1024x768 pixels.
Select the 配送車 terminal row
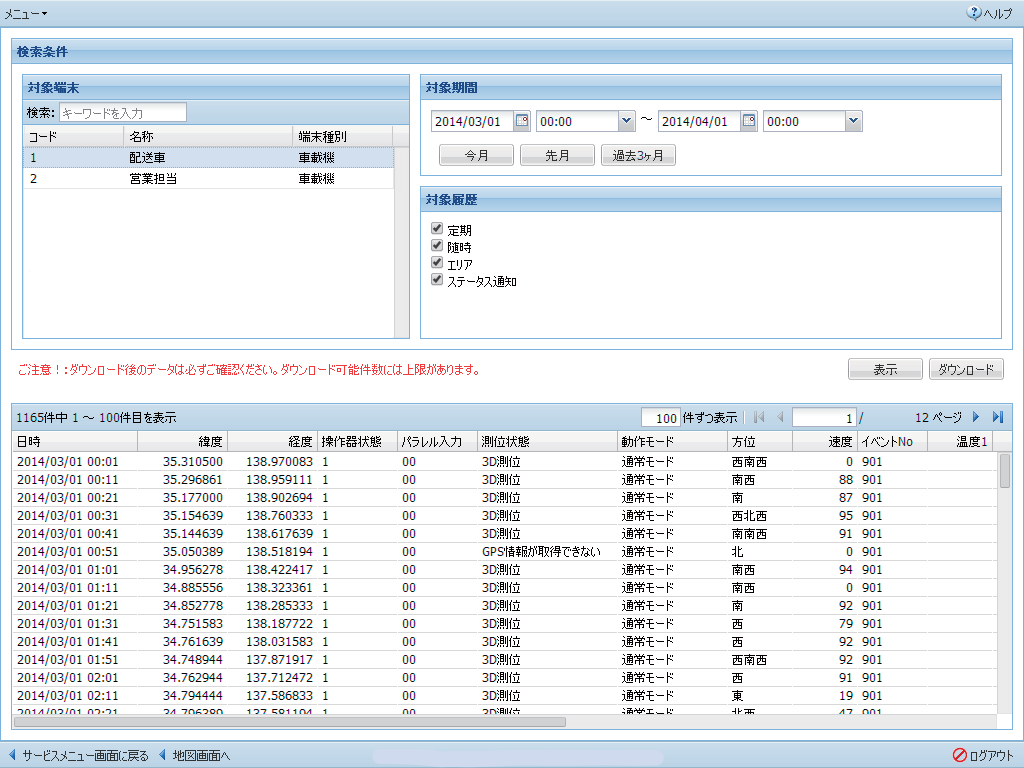[208, 157]
